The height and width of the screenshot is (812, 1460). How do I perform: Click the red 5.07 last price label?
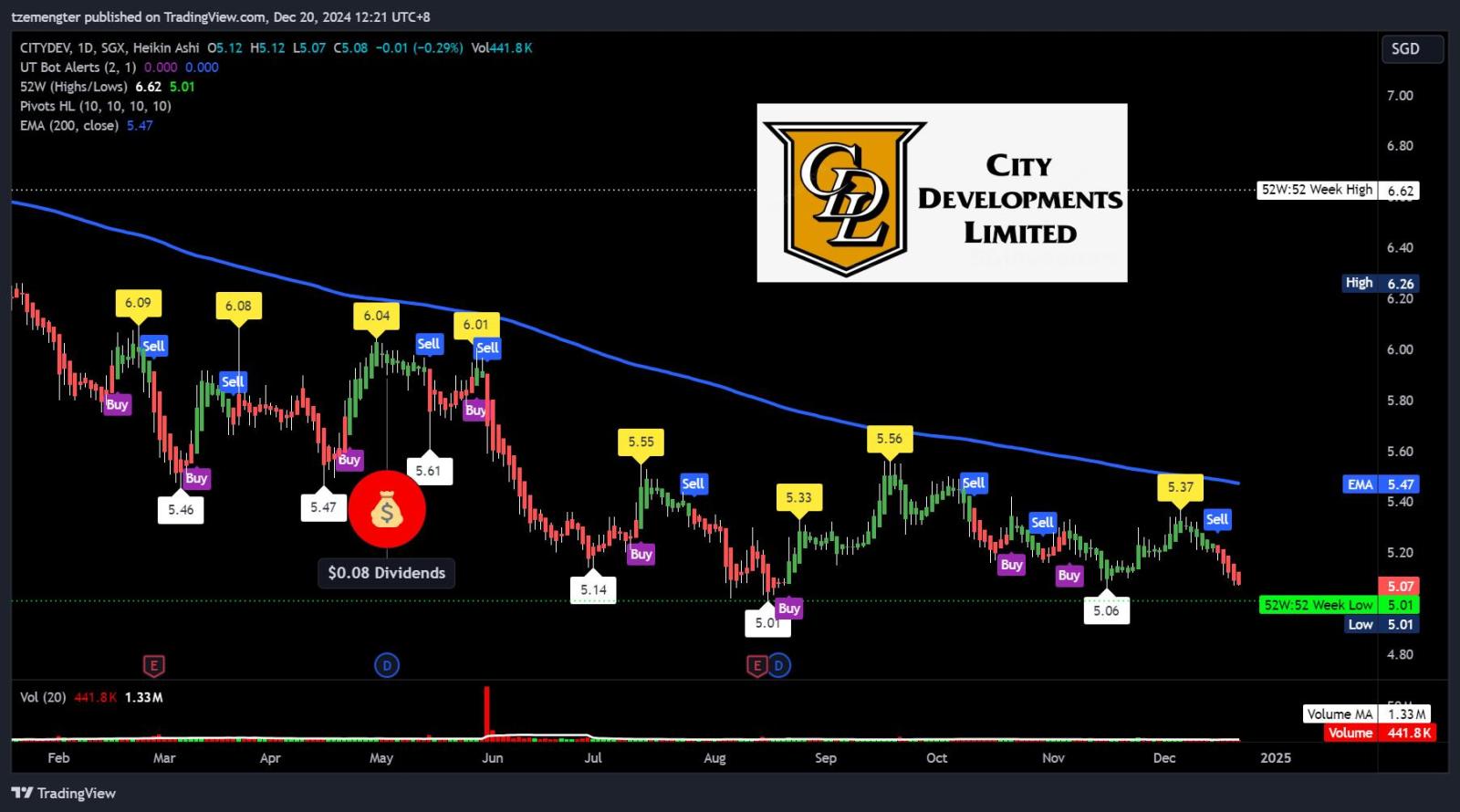click(1400, 586)
